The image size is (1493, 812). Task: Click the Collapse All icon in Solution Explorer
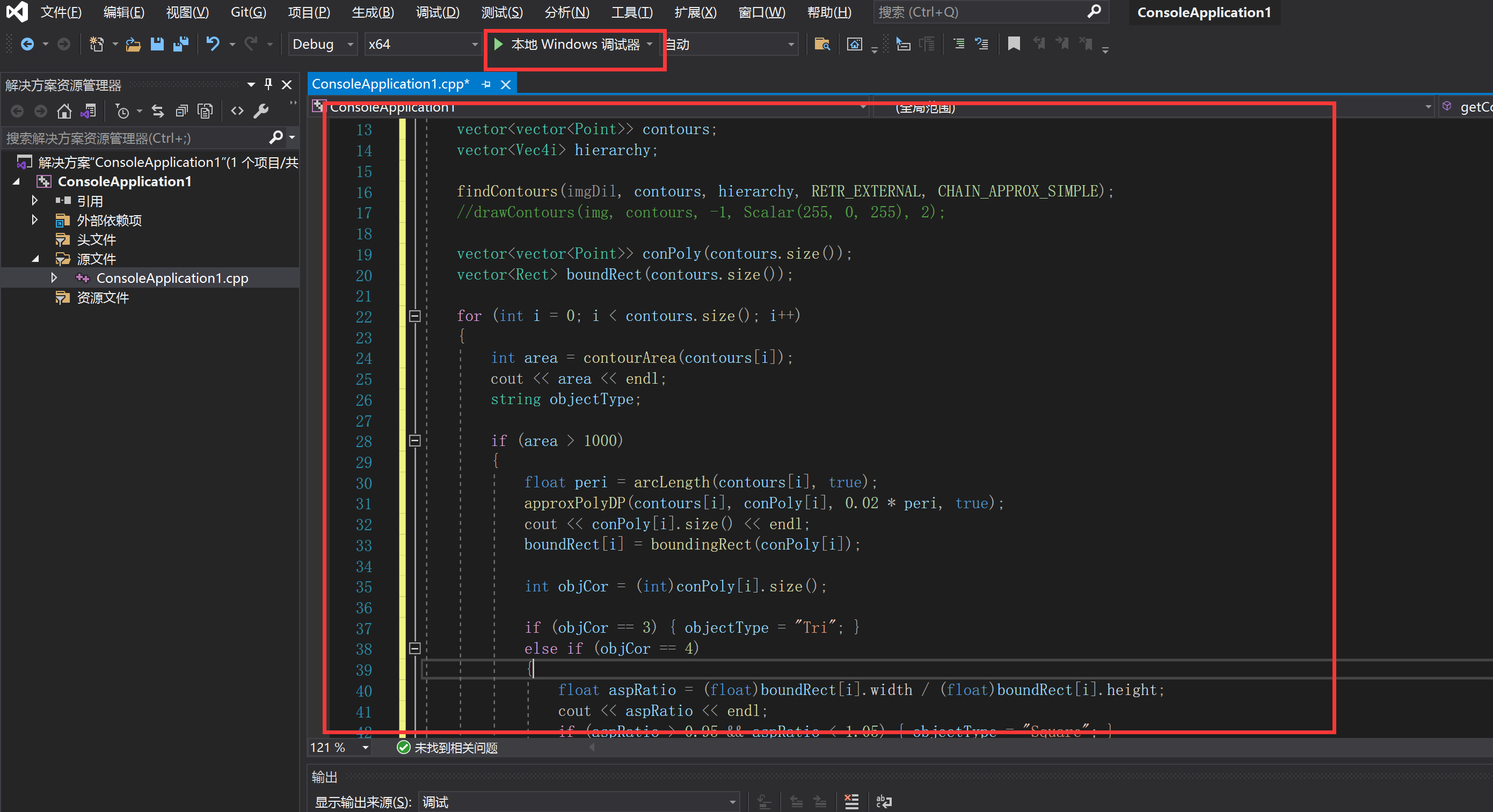coord(181,111)
